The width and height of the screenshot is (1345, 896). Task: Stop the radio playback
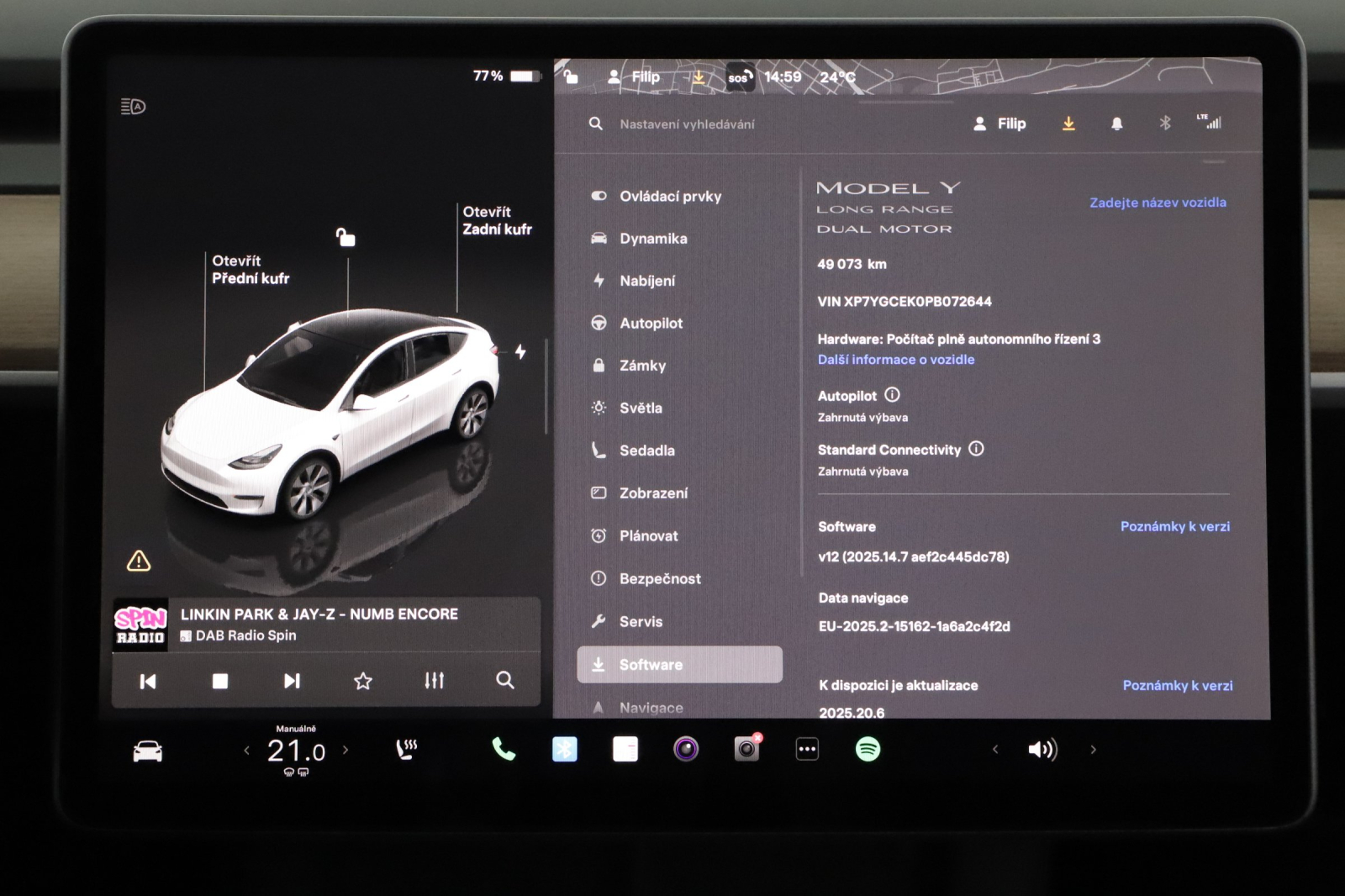(220, 681)
